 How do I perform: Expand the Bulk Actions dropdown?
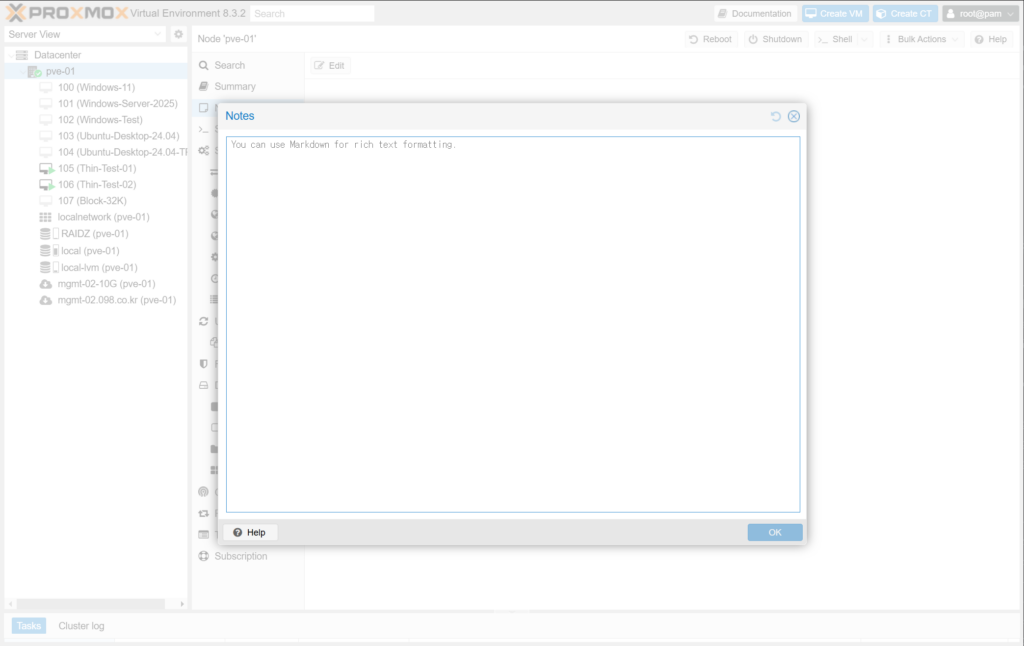922,39
